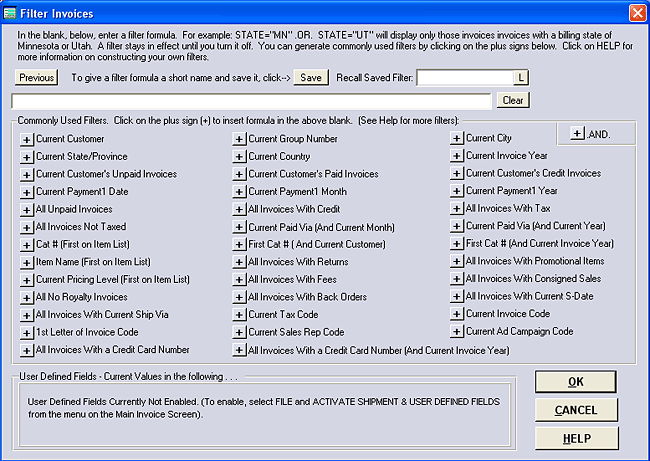Insert the Current Ad Campaign Code filter

tap(456, 332)
